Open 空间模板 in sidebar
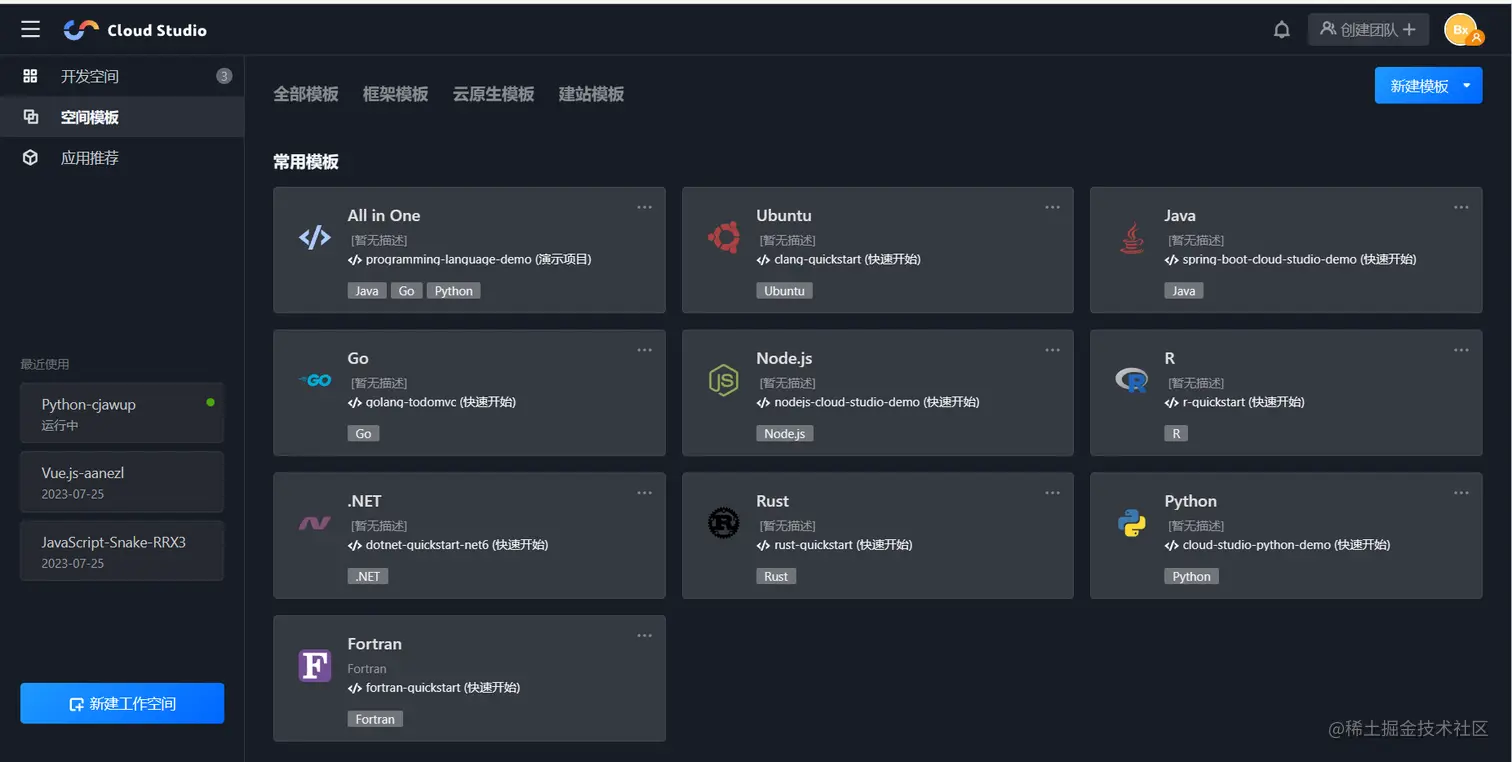The height and width of the screenshot is (762, 1512). click(122, 117)
